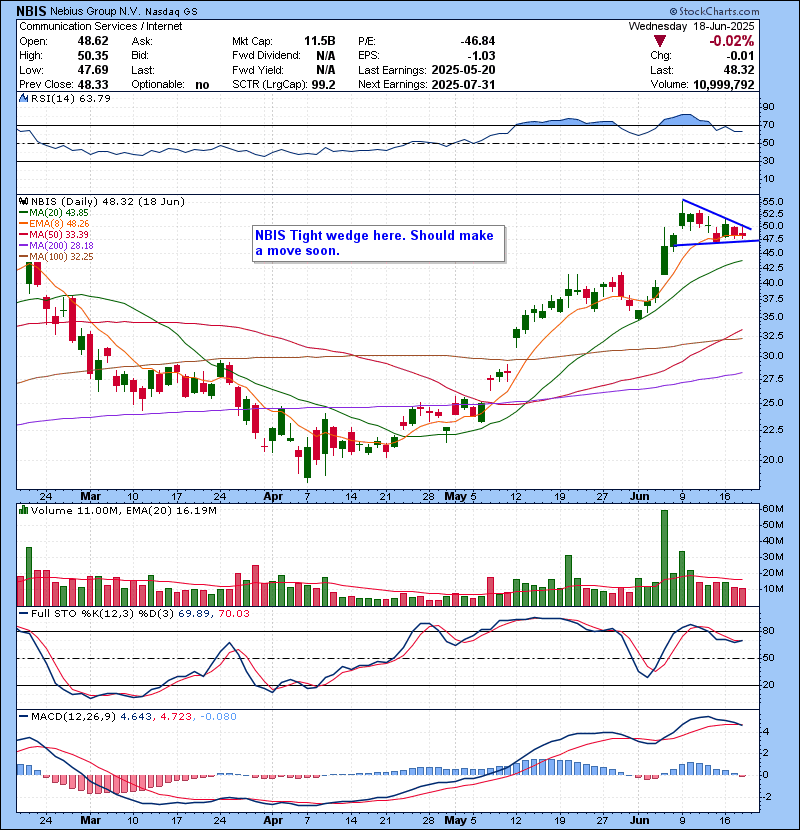The width and height of the screenshot is (800, 830).
Task: Click the Fwd Yield N/A value
Action: tap(326, 70)
